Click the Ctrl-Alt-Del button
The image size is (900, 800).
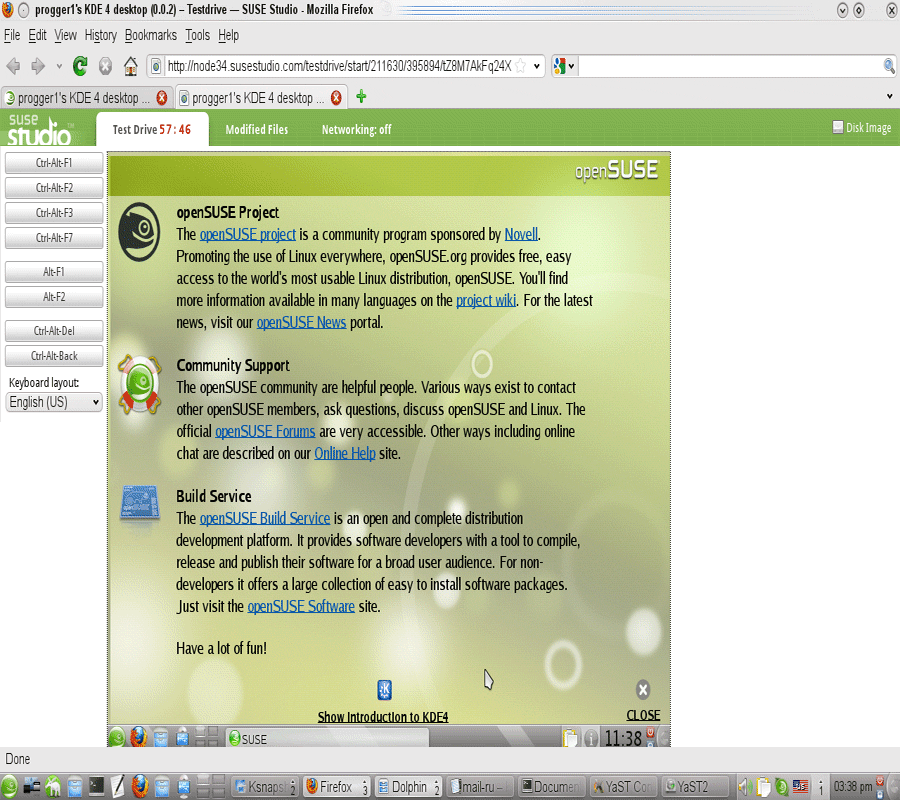[x=54, y=331]
